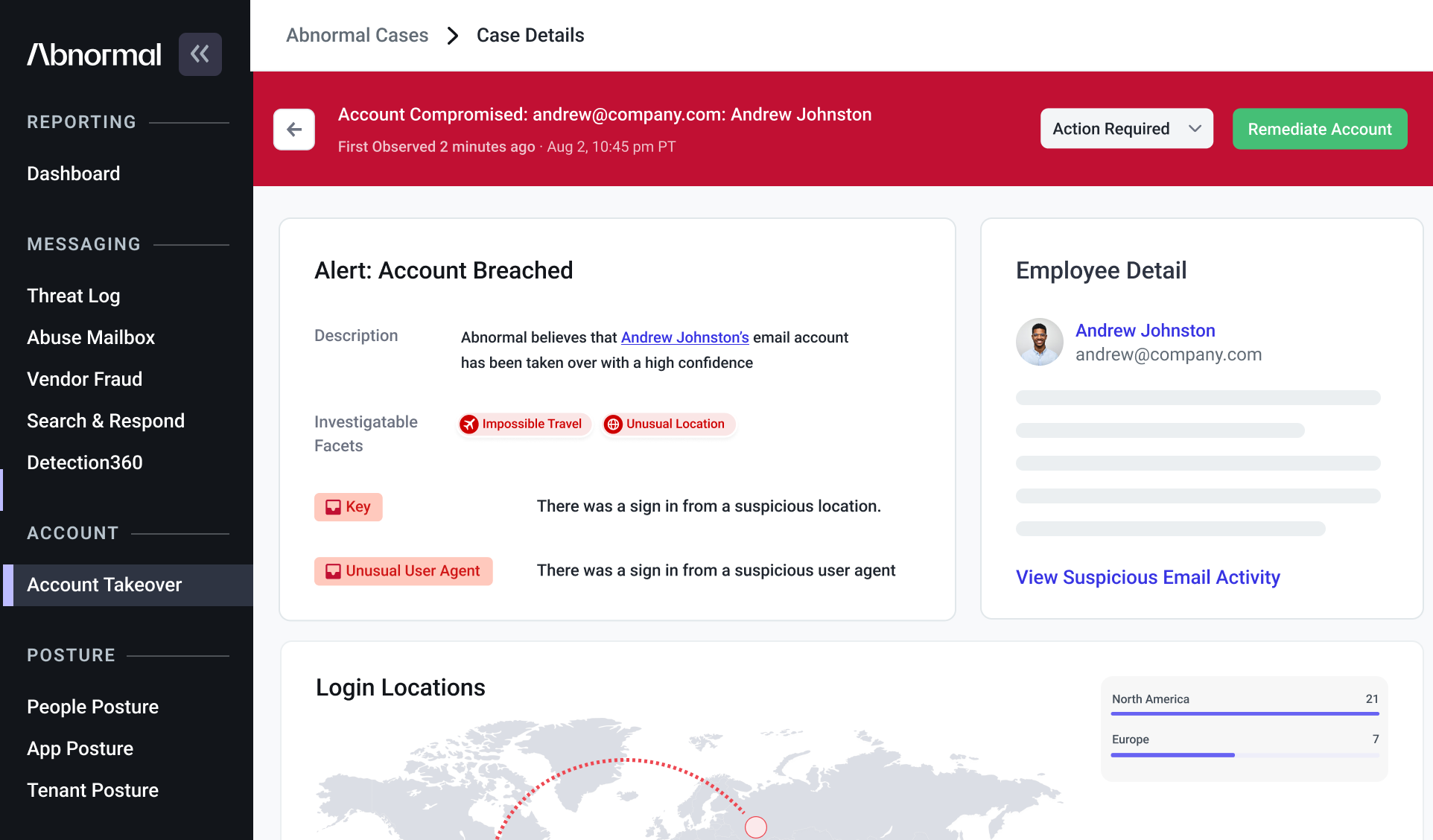Go back using the arrow button
Screen dimensions: 1433x840
pos(294,130)
